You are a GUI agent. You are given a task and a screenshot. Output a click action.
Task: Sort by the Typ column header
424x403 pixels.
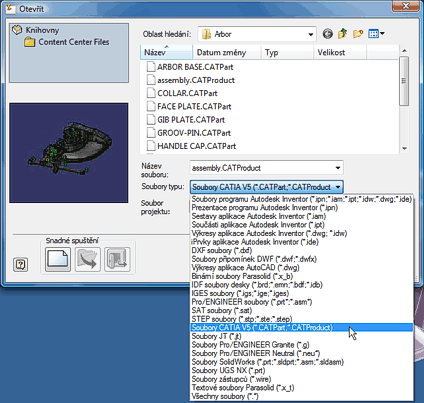coord(287,52)
